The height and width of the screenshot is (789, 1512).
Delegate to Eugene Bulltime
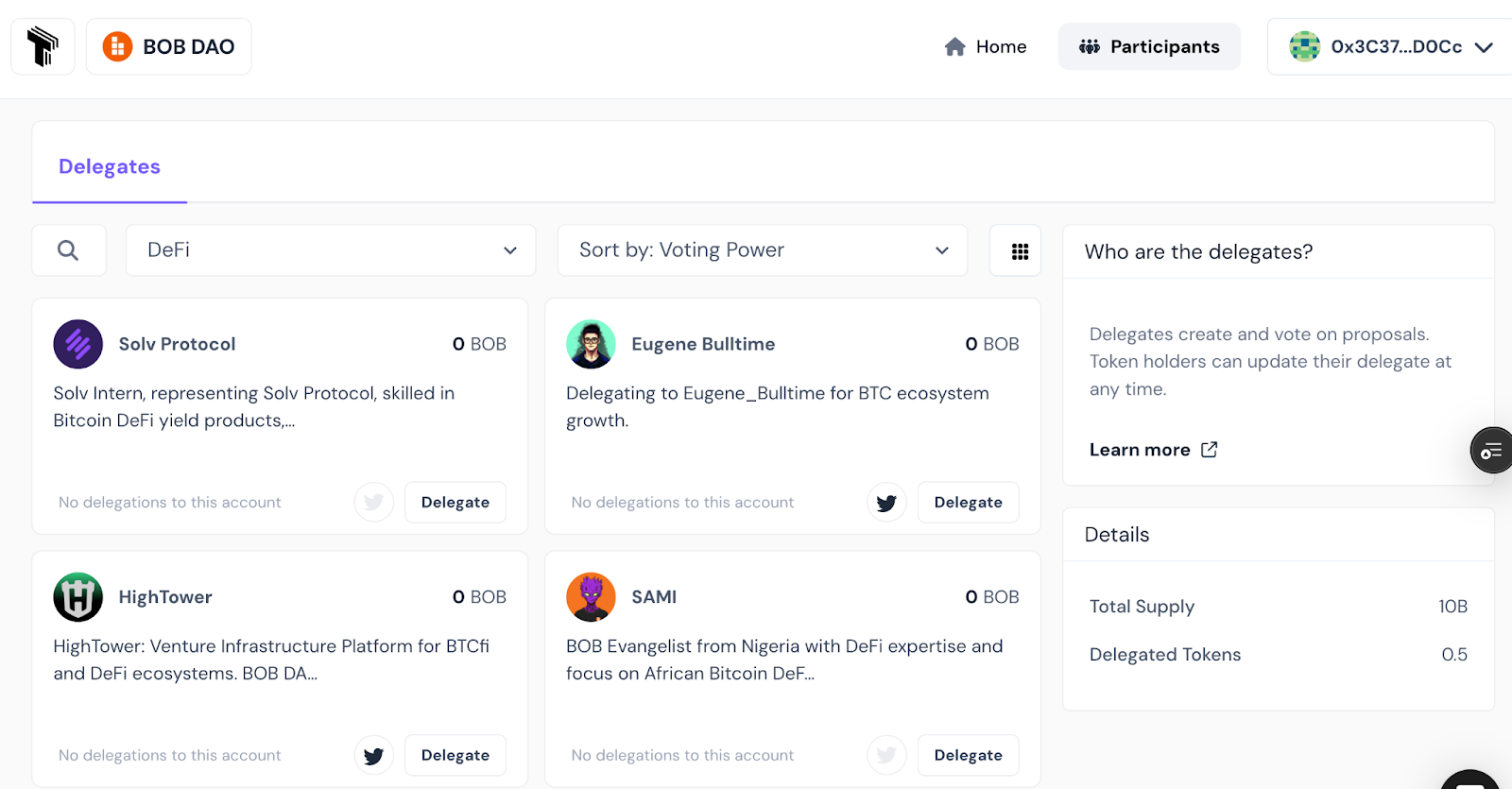click(x=969, y=503)
